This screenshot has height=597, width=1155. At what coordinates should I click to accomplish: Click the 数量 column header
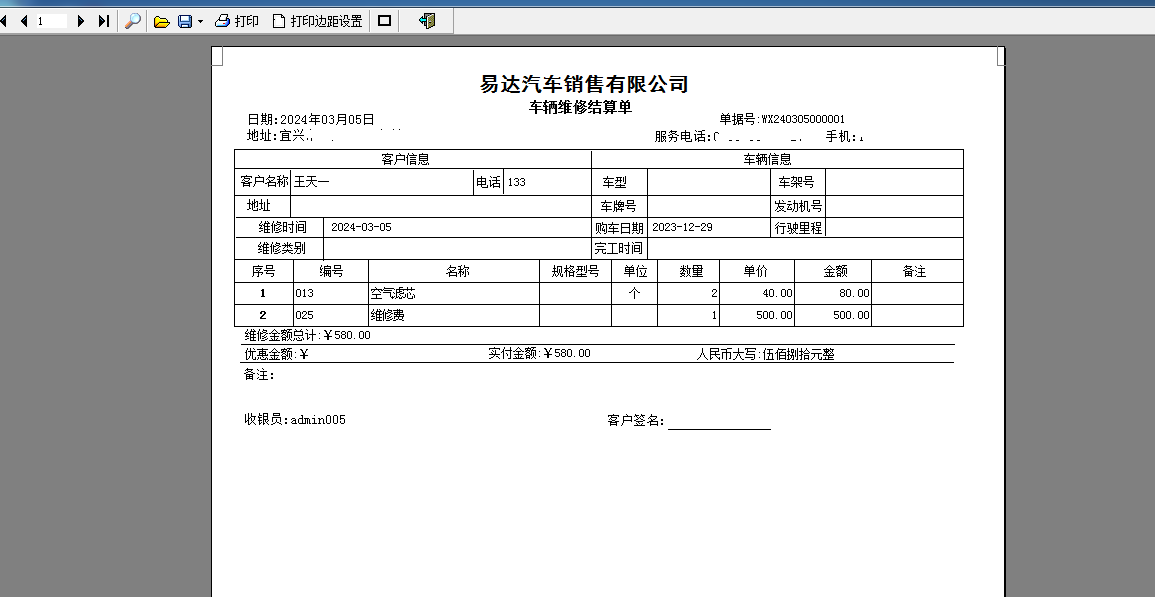coord(691,271)
